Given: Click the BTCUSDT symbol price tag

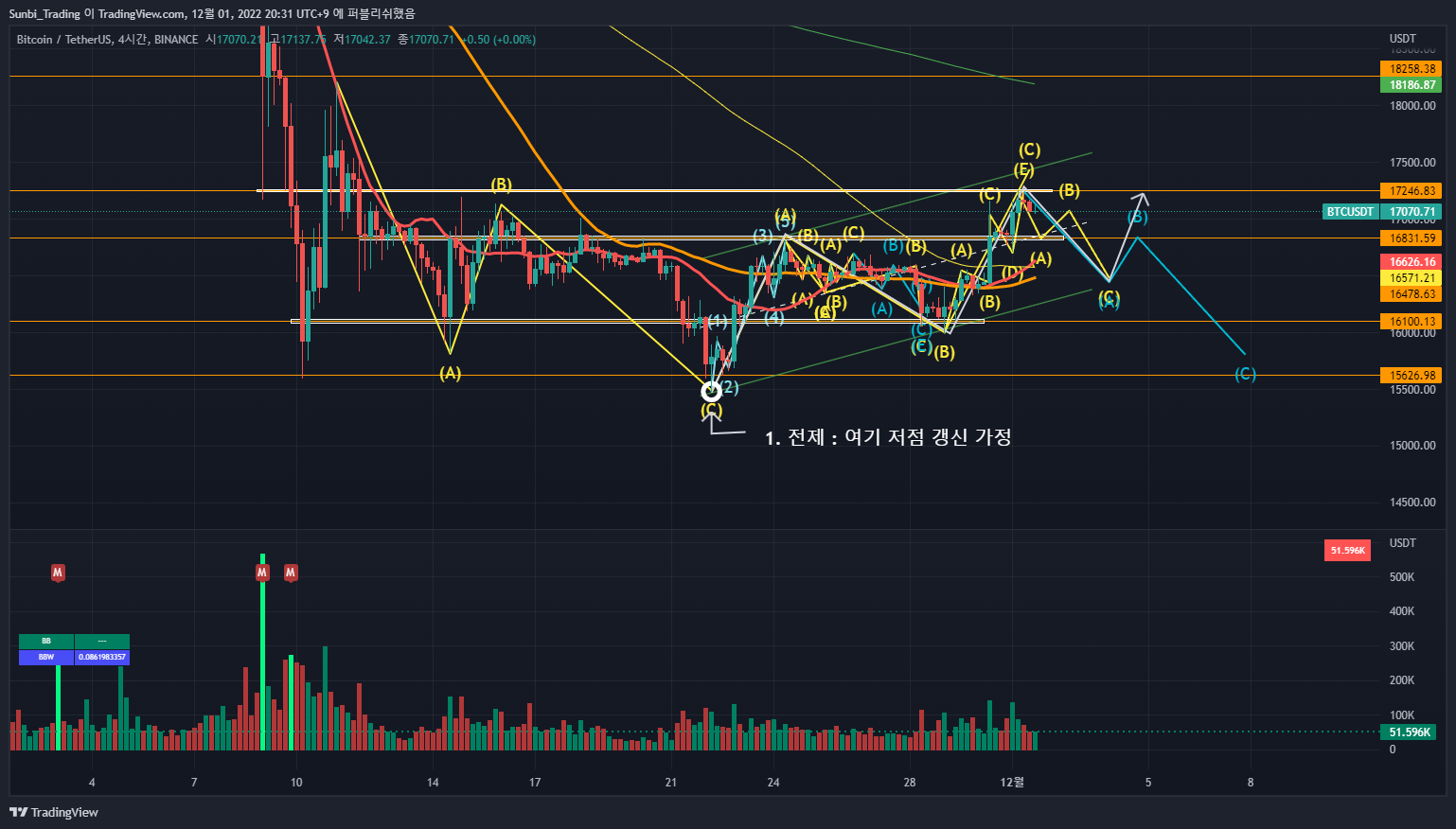Looking at the screenshot, I should (x=1350, y=212).
